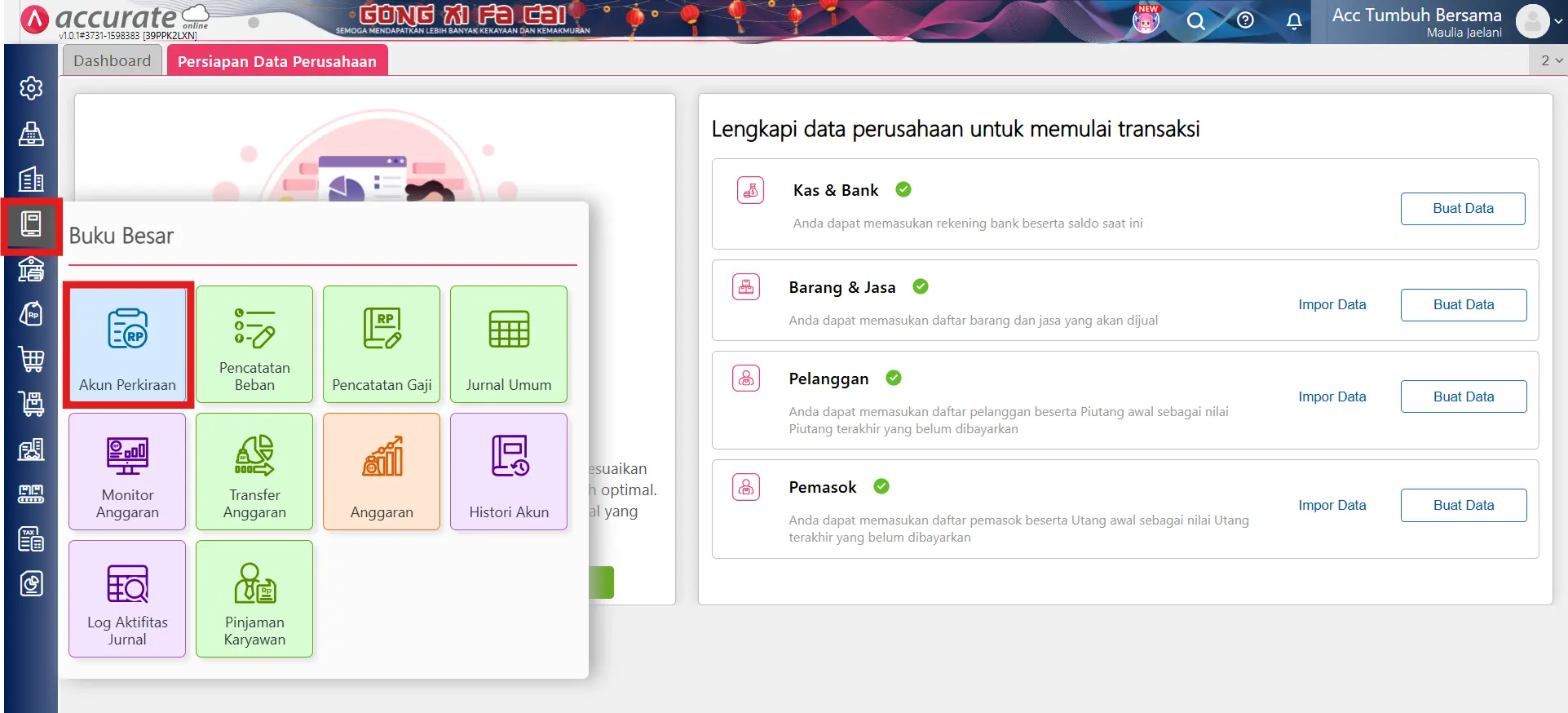Open the bank building sidebar module
The height and width of the screenshot is (713, 1568).
tap(31, 269)
